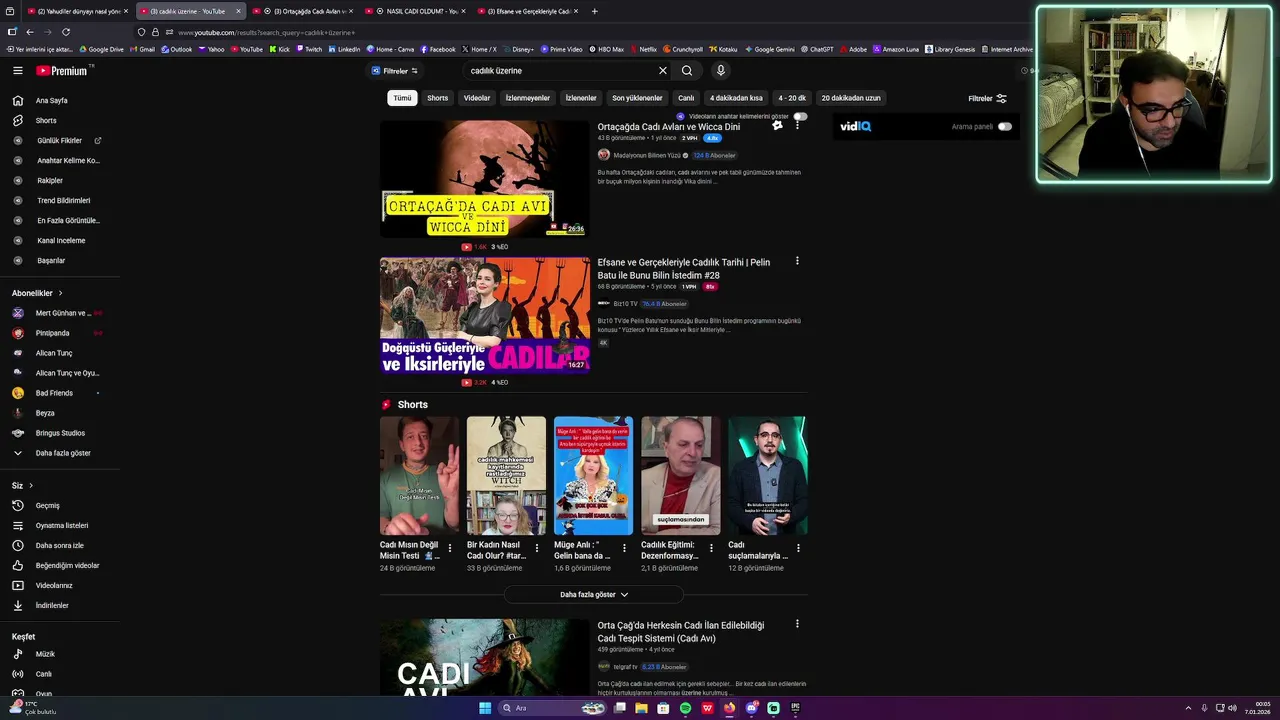
Task: Open a new browser tab with plus
Action: (594, 11)
